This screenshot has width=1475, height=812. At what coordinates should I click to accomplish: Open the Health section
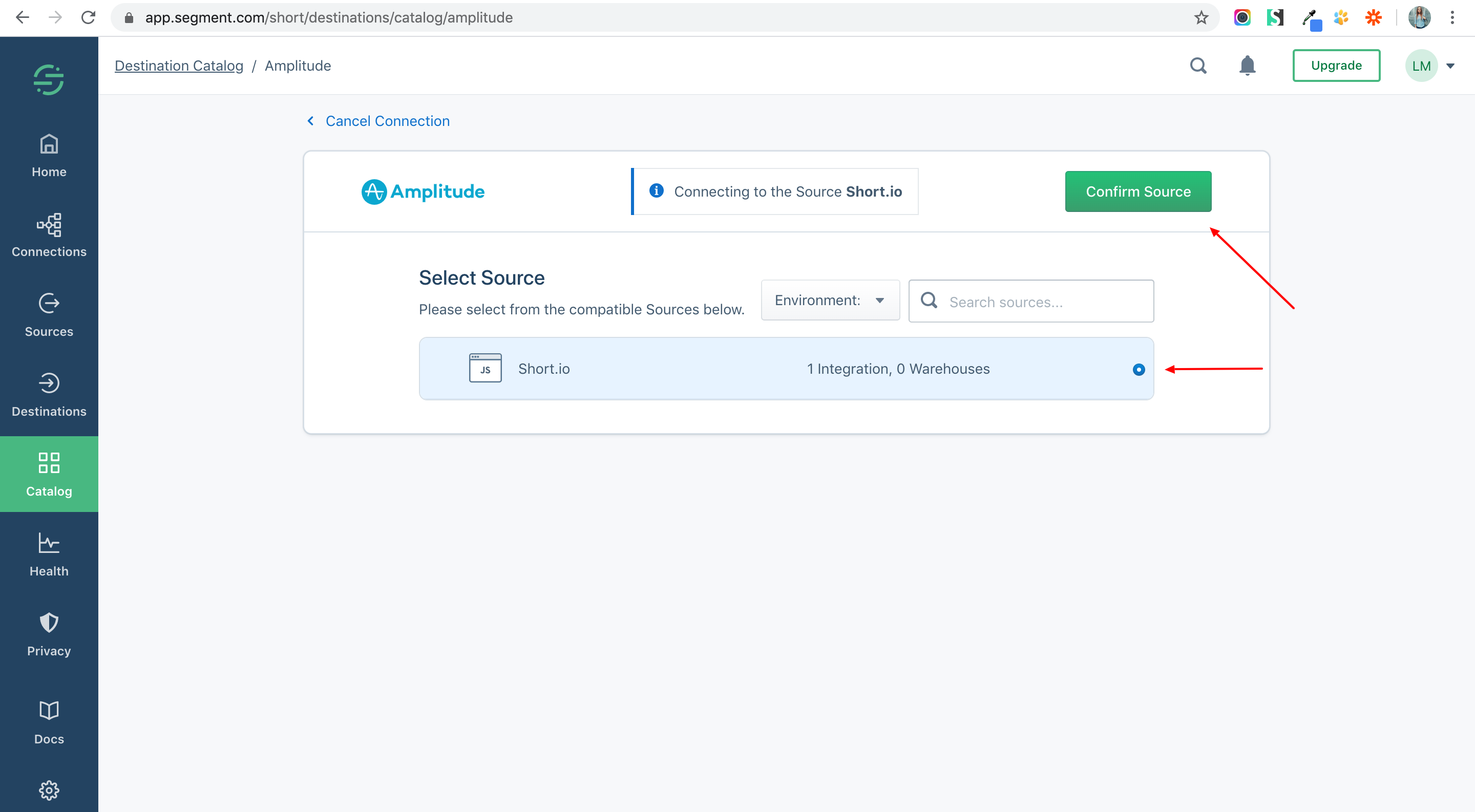click(x=49, y=554)
